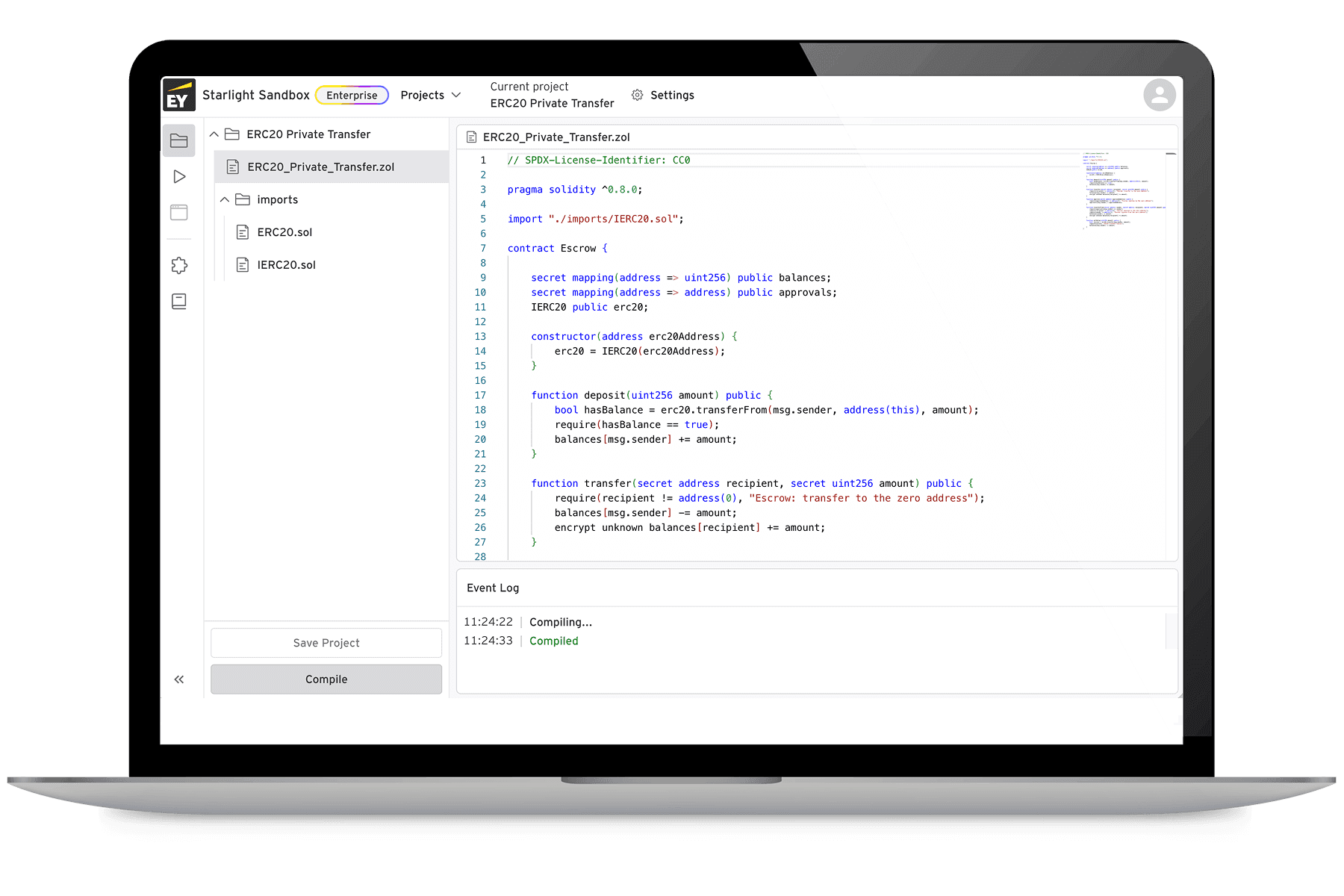The image size is (1344, 896).
Task: Collapse the imports folder
Action: coord(225,200)
